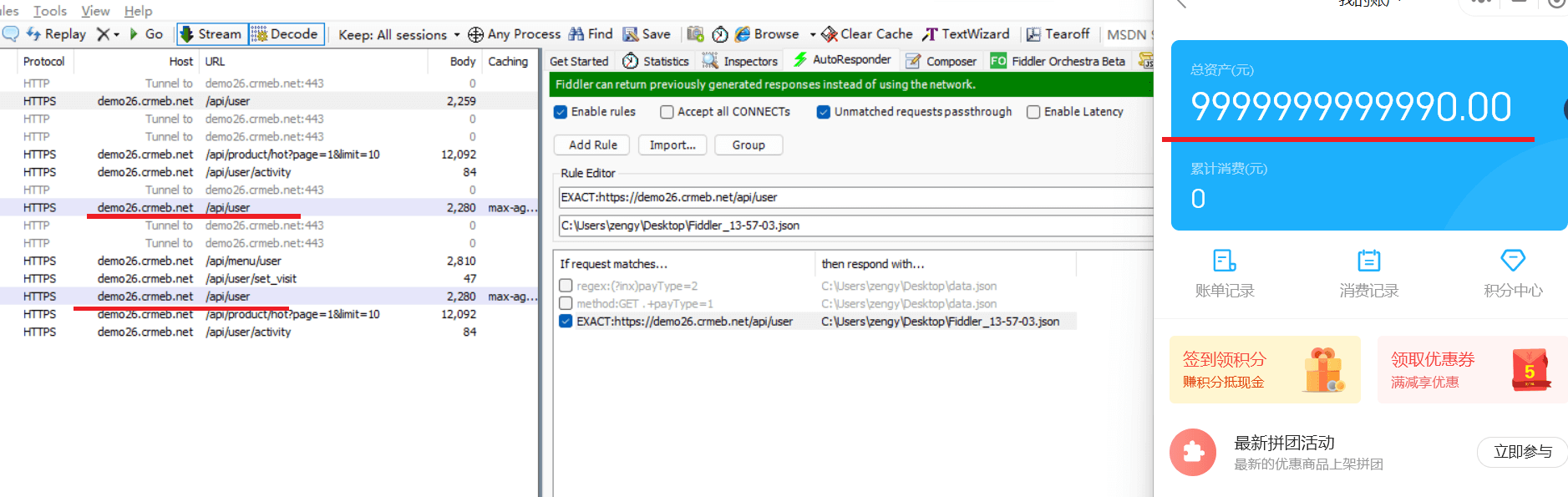Click the Import... button
The image size is (1568, 497).
[672, 145]
